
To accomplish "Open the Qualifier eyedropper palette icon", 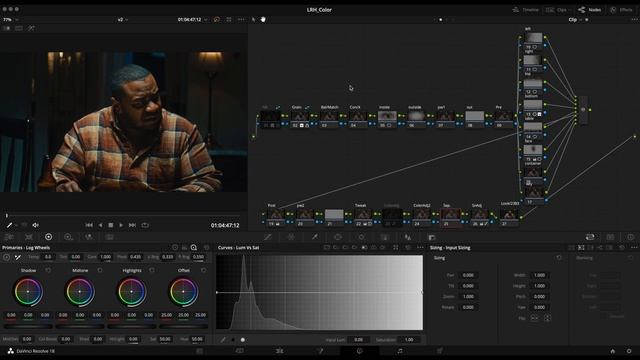I will [x=315, y=237].
